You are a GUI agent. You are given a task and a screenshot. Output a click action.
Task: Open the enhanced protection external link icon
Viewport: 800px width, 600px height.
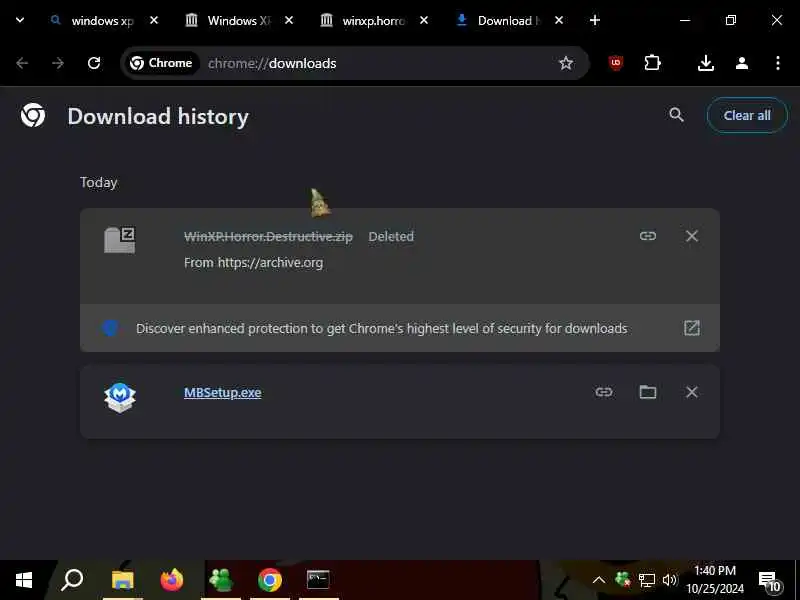click(x=692, y=328)
